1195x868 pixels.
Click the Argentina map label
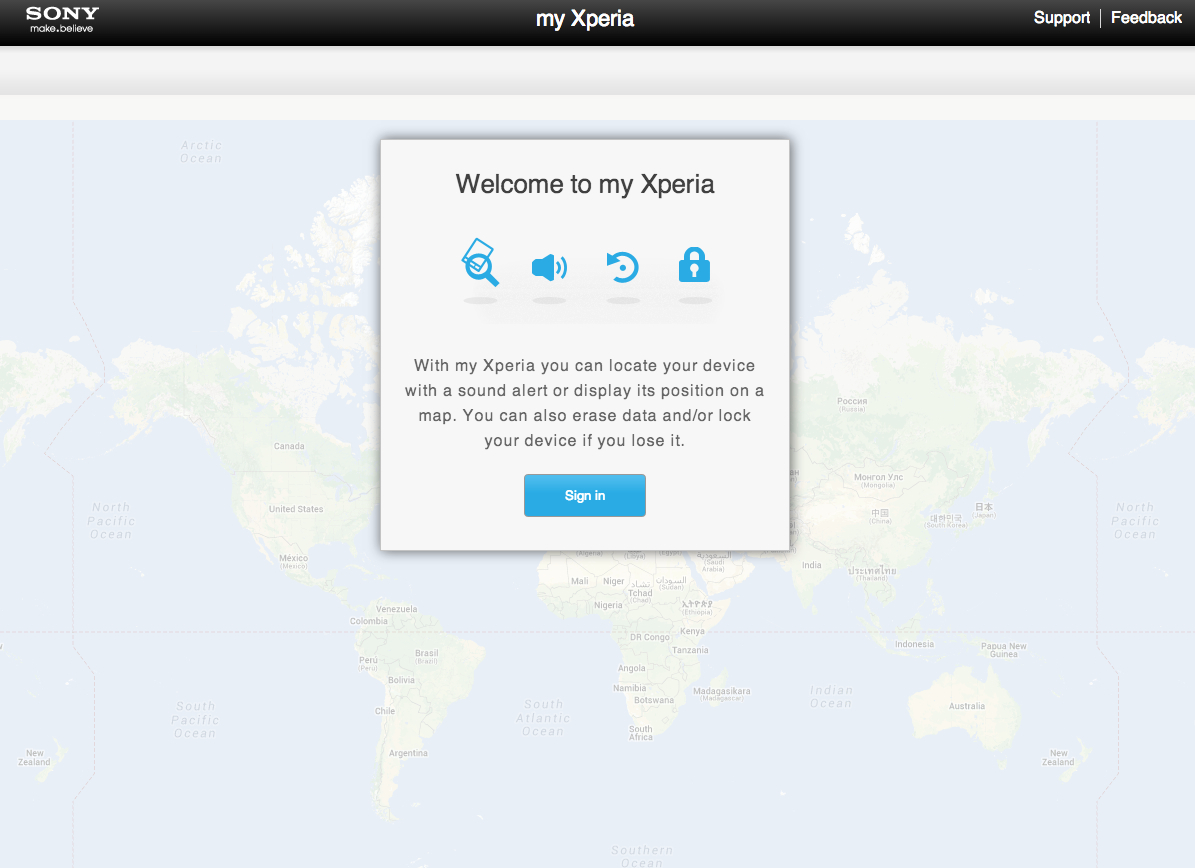[408, 754]
